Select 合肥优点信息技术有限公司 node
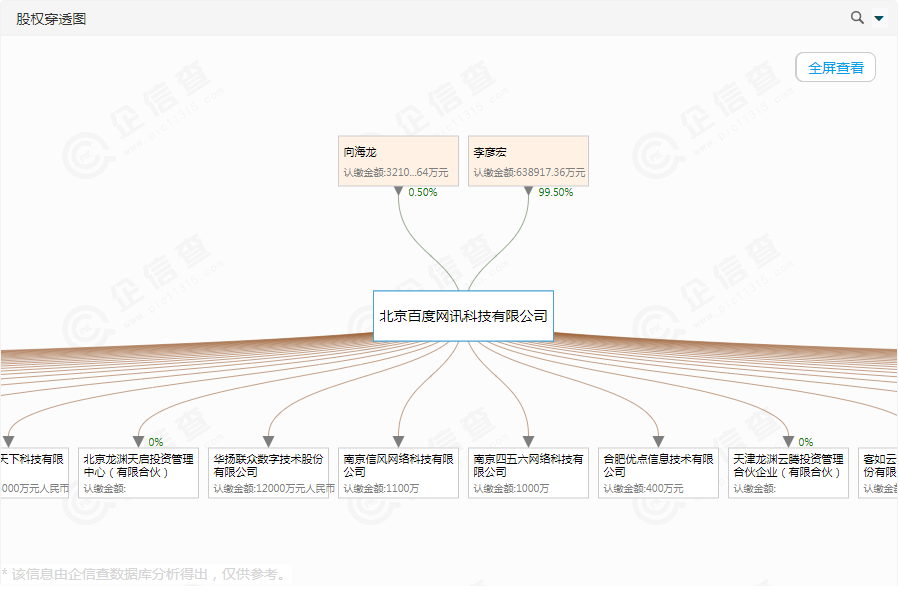The height and width of the screenshot is (597, 899). click(658, 473)
